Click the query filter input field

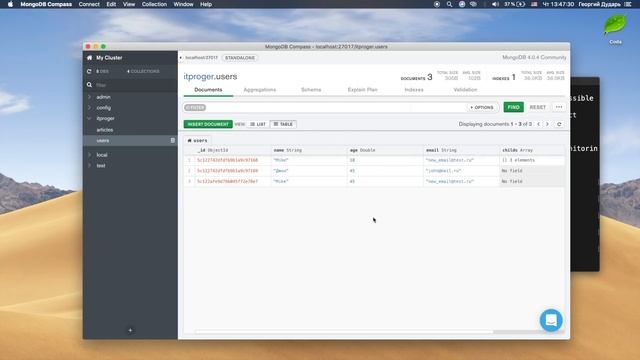pyautogui.click(x=336, y=107)
